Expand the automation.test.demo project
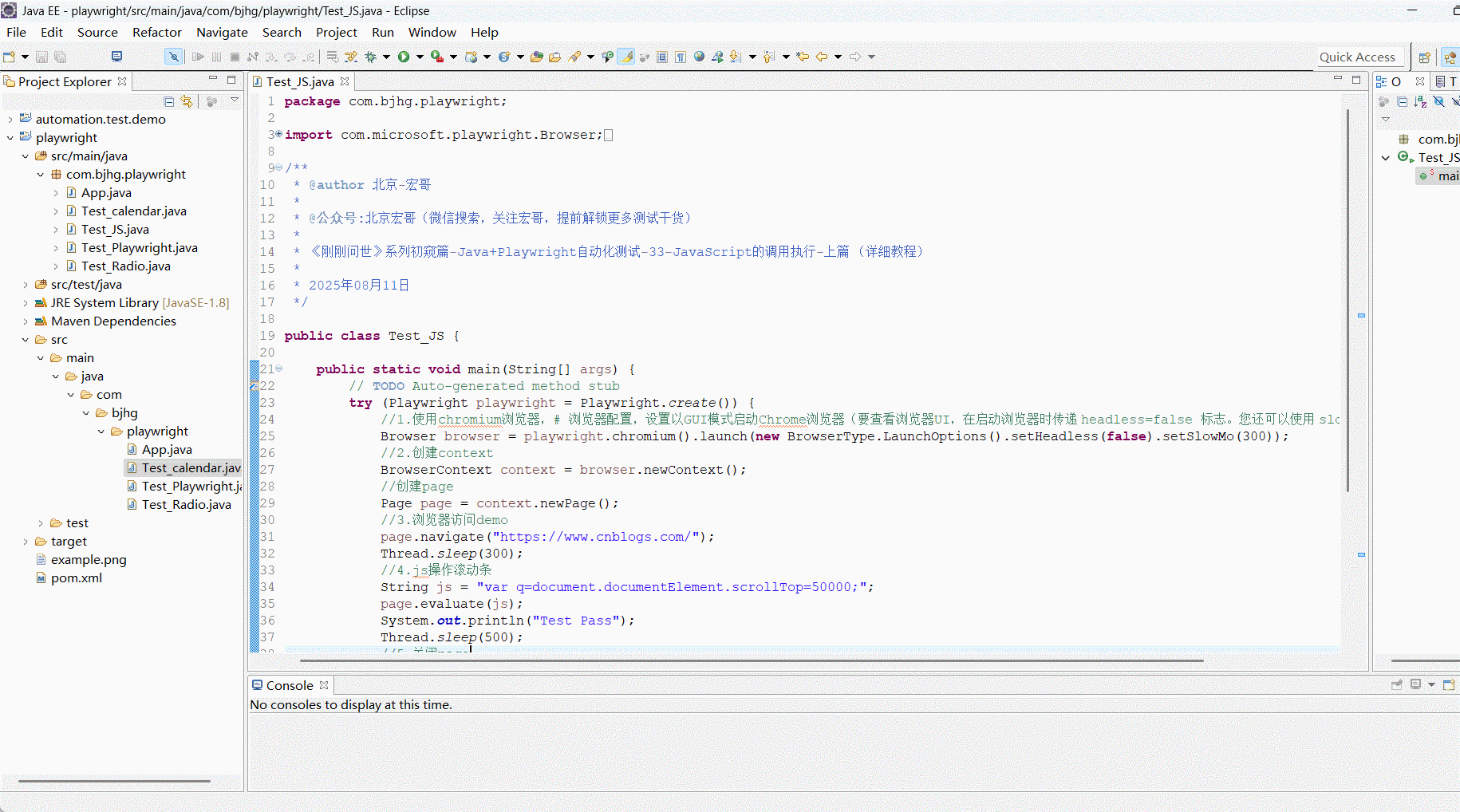The width and height of the screenshot is (1460, 812). (10, 120)
